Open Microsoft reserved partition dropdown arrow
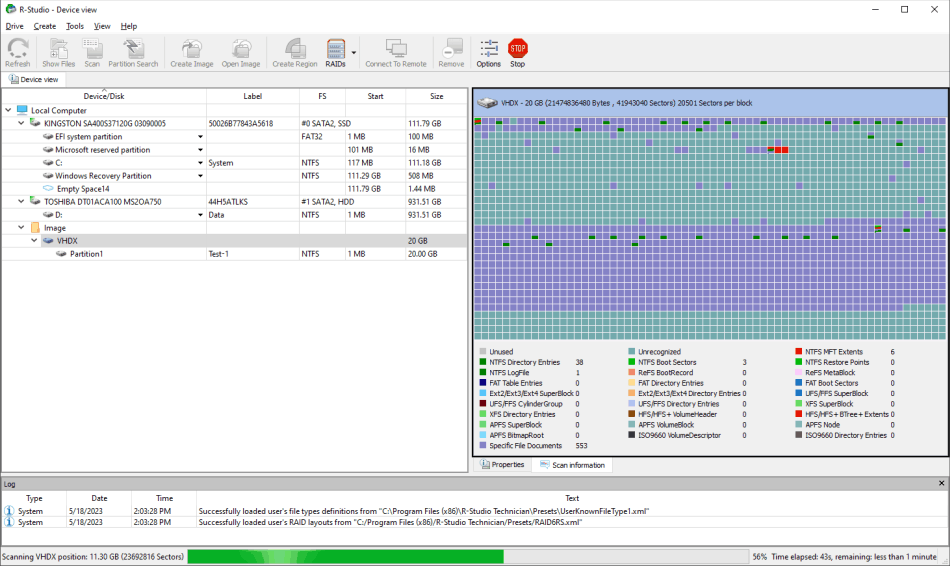Screen dimensions: 950x566 [x=200, y=150]
